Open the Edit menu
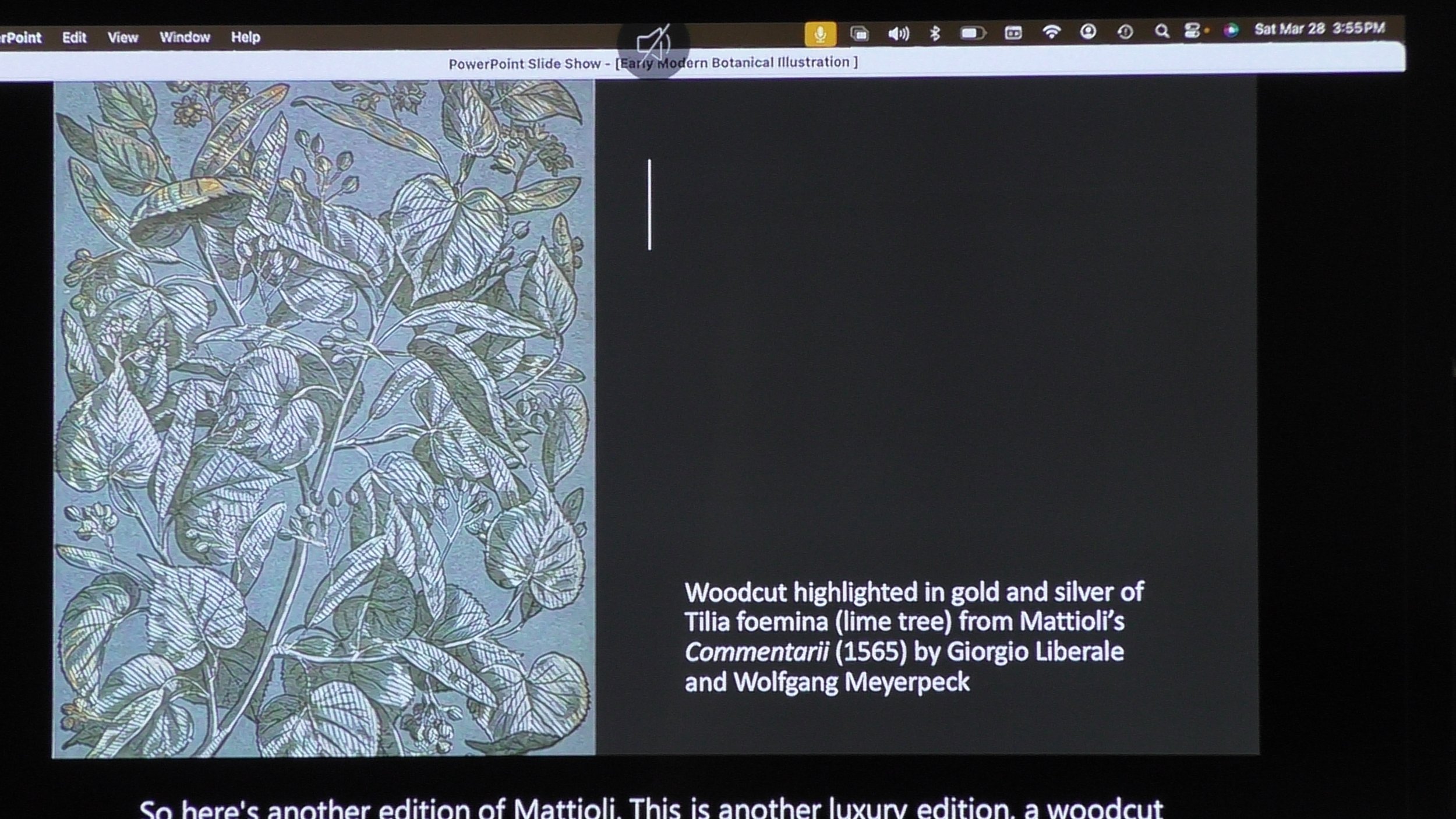1456x819 pixels. [x=74, y=38]
